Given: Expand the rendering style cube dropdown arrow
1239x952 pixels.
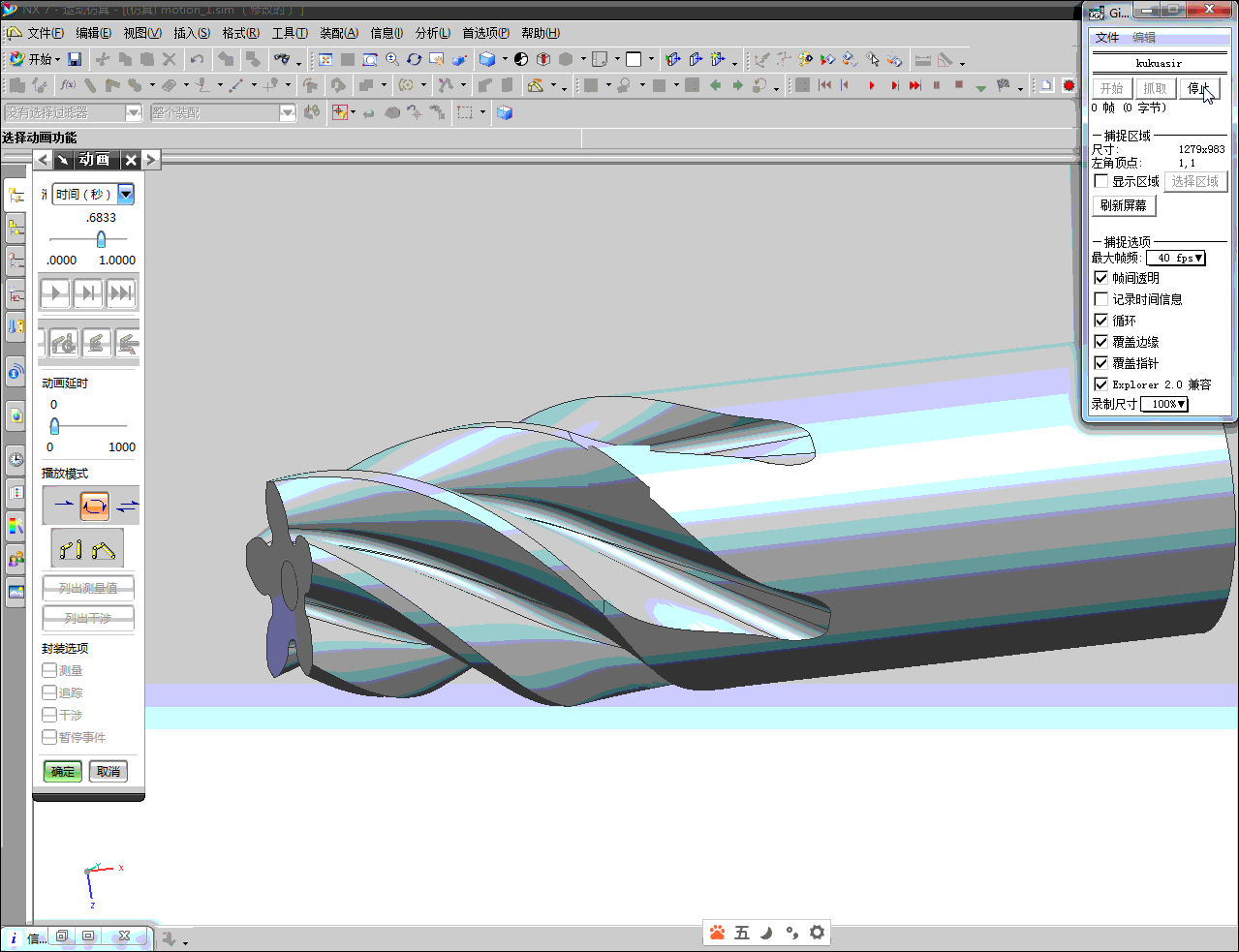Looking at the screenshot, I should [x=505, y=59].
